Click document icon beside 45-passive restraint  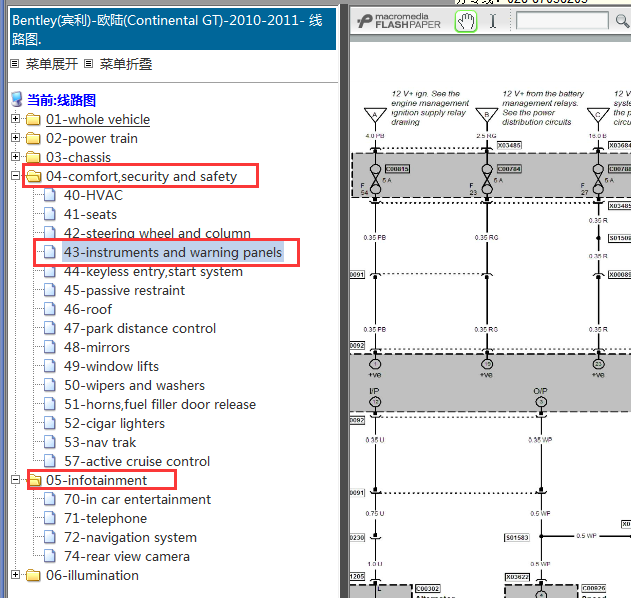point(49,291)
